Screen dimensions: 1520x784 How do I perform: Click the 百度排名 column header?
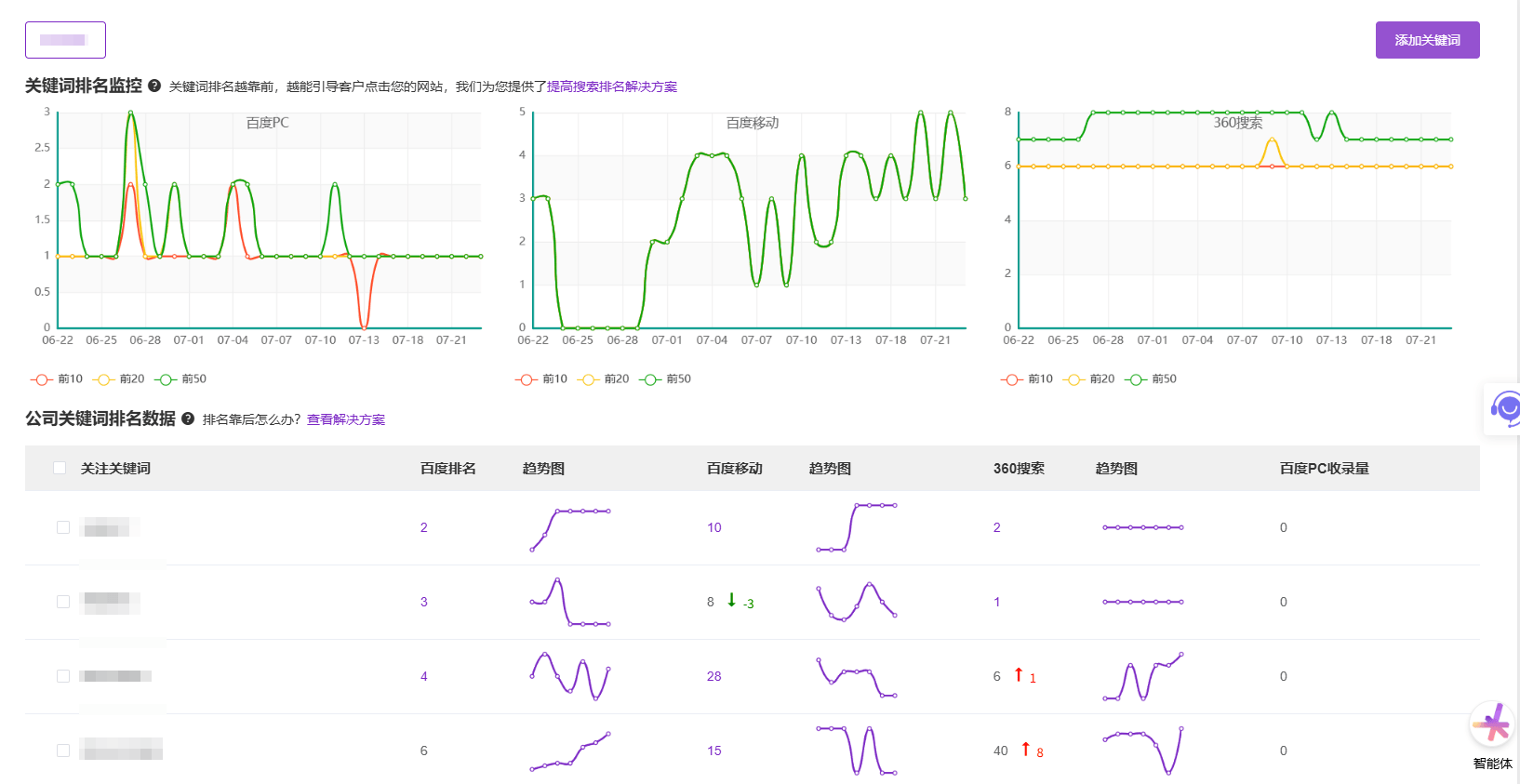tap(447, 469)
